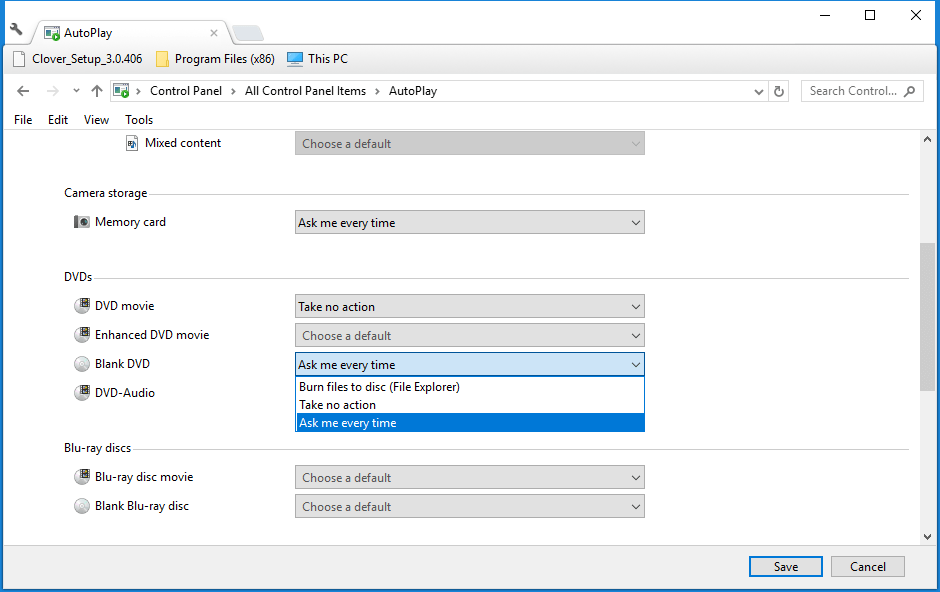The width and height of the screenshot is (940, 592).
Task: Click the Up folder arrow
Action: [96, 91]
